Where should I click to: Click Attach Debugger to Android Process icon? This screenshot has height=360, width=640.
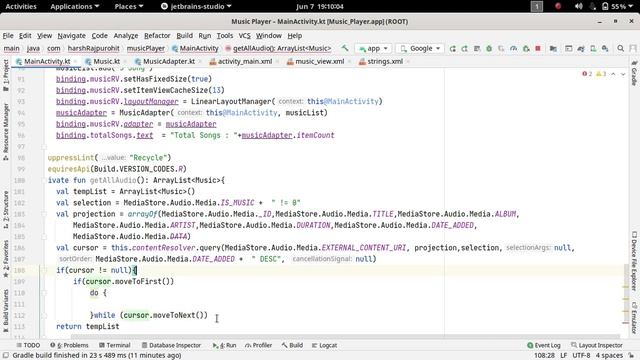[x=526, y=49]
